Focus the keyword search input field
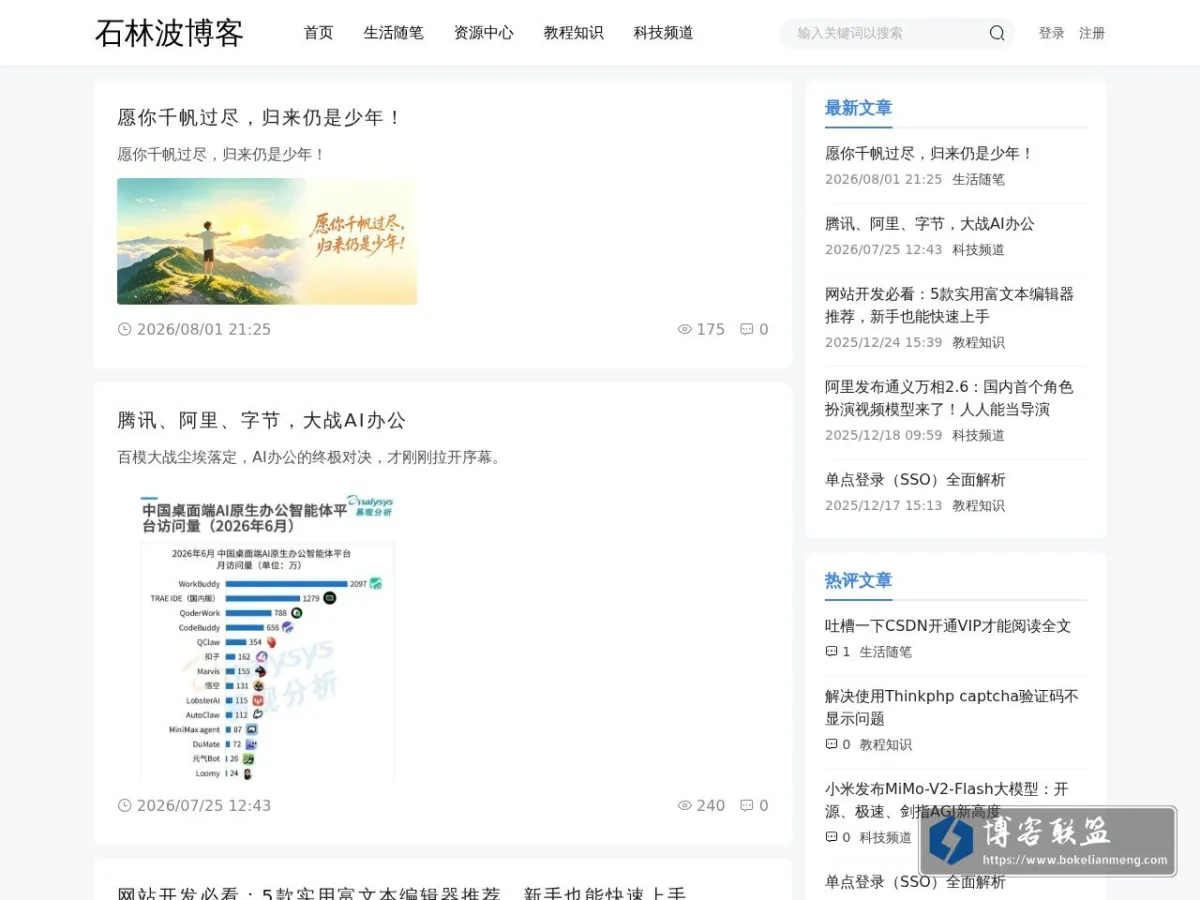Screen dimensions: 1200x900 tap(888, 33)
